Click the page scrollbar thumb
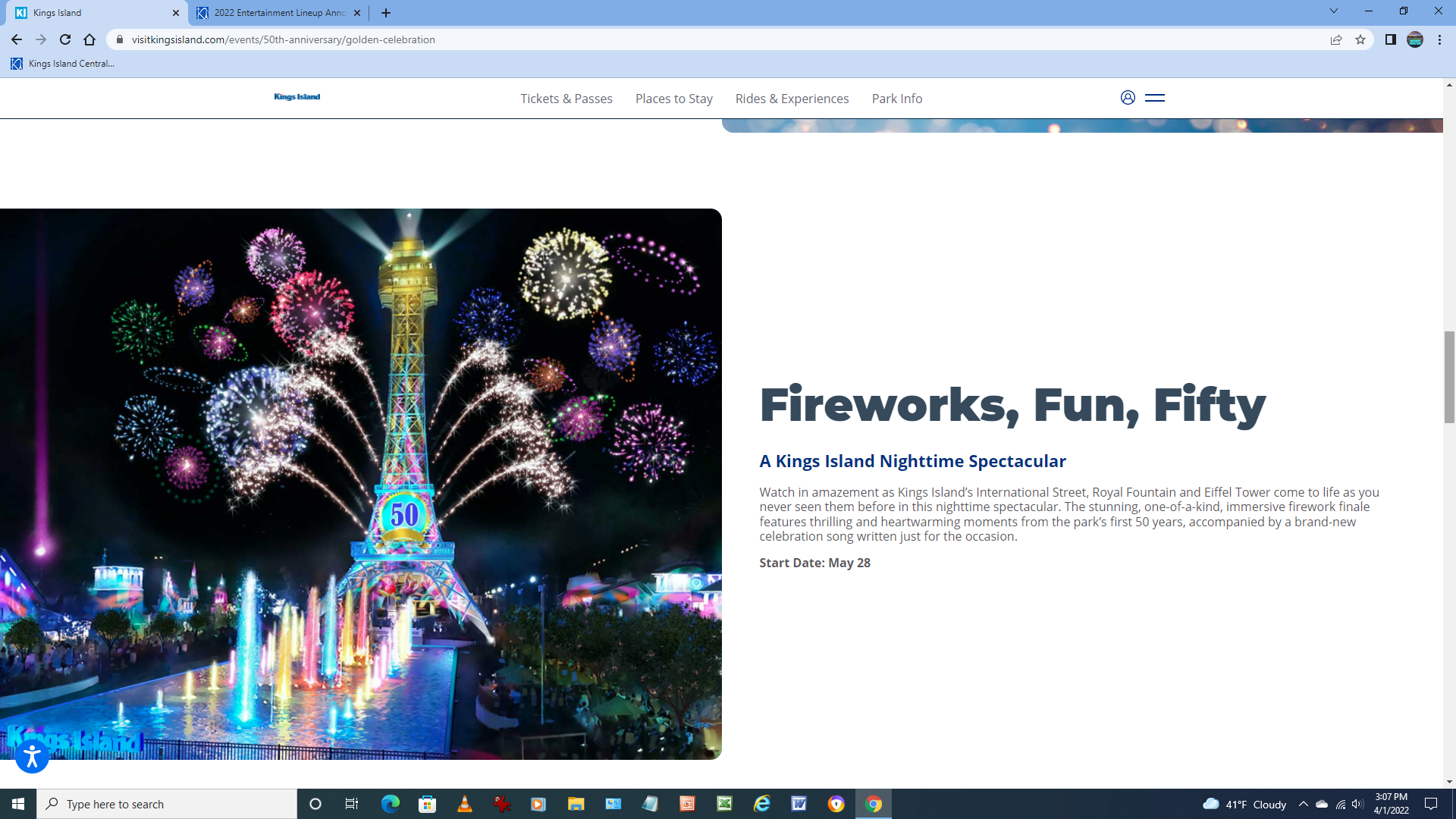The image size is (1456, 819). [1449, 377]
